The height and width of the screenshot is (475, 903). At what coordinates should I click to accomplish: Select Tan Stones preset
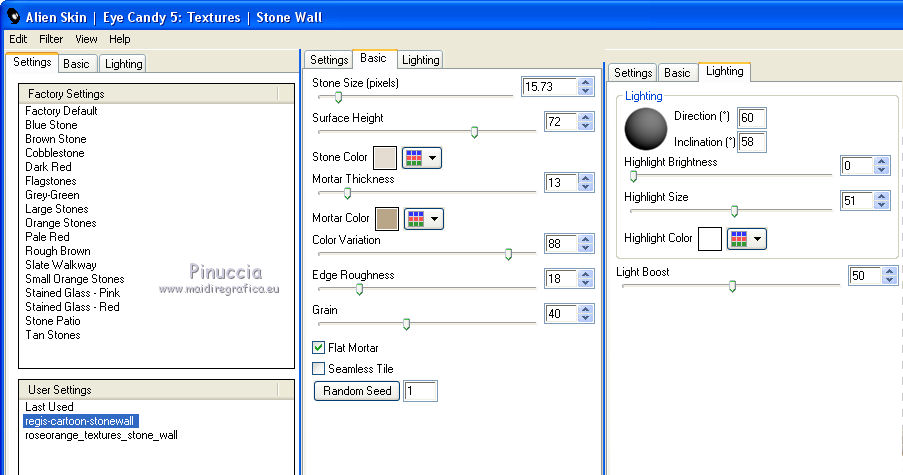[53, 335]
